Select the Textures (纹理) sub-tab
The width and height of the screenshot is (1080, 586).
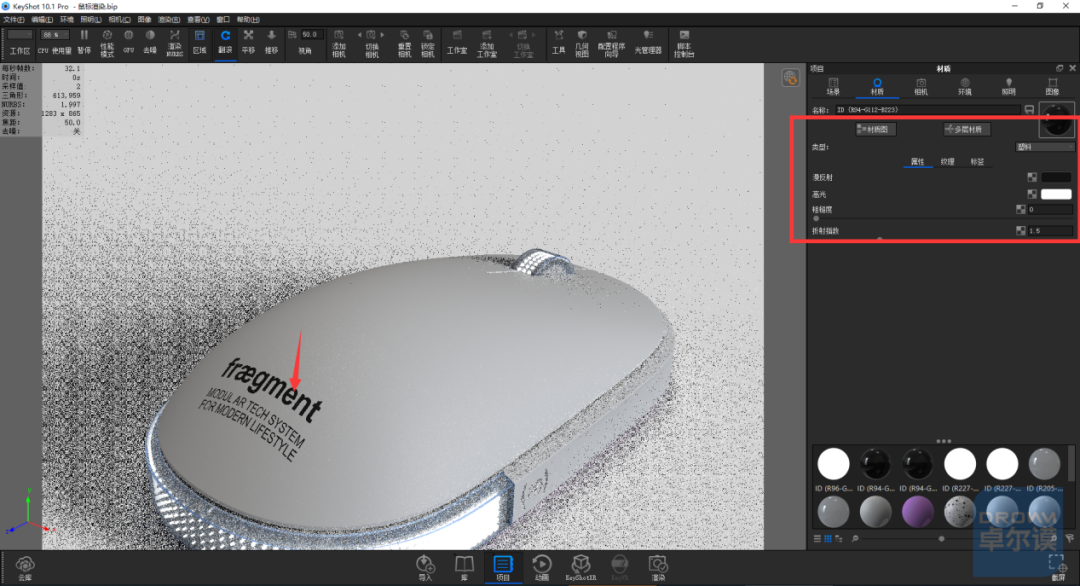(x=948, y=162)
